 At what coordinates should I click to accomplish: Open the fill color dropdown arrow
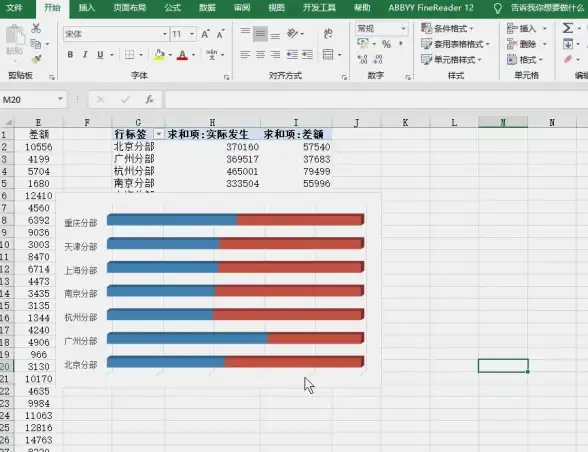click(x=170, y=55)
